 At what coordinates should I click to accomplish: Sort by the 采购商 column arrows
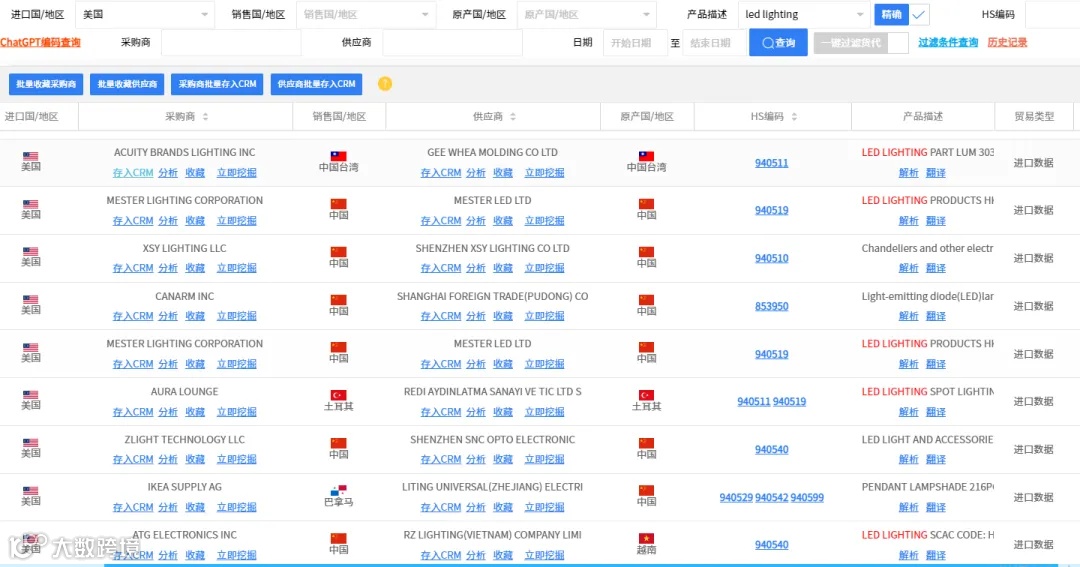[x=205, y=116]
